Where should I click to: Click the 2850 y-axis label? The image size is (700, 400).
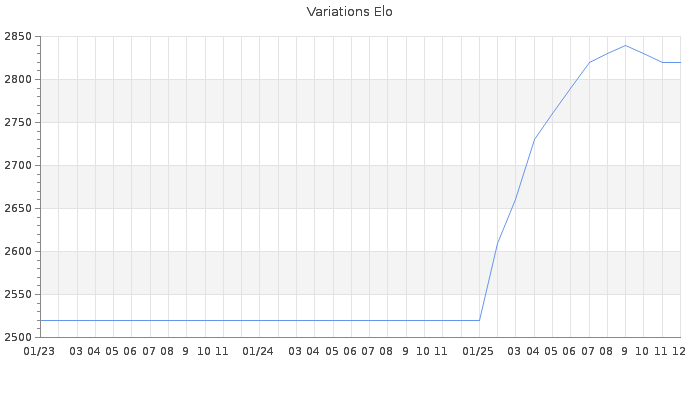(x=18, y=37)
